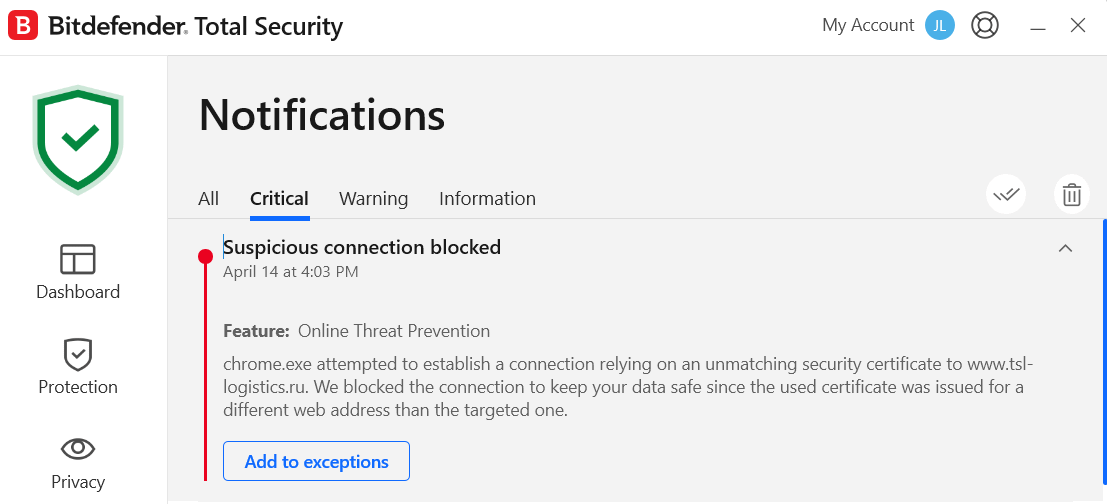
Task: Click the green shield status icon
Action: click(78, 139)
